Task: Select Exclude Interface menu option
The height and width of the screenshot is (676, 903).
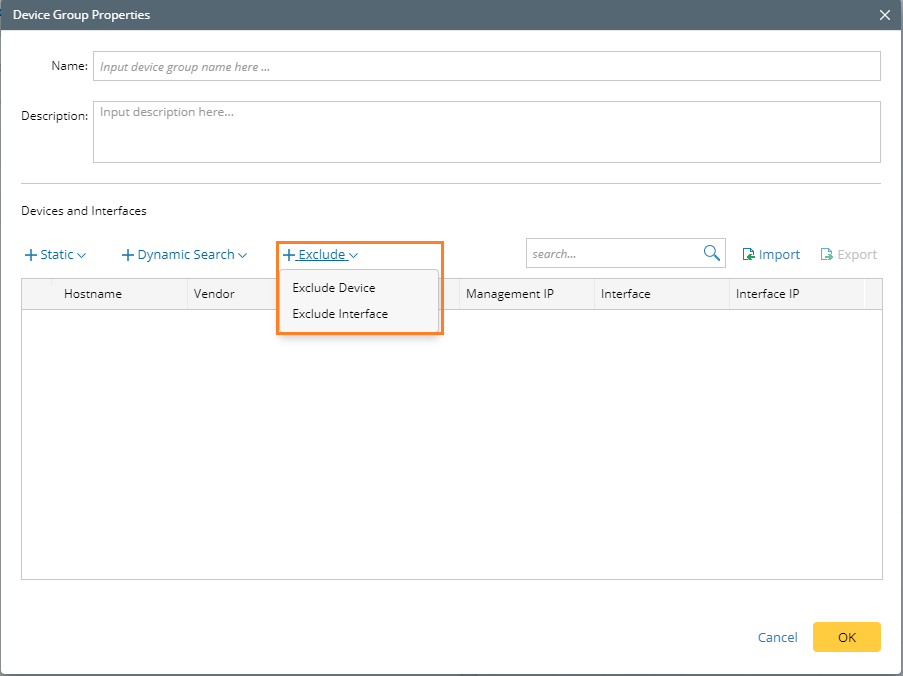Action: pyautogui.click(x=340, y=314)
